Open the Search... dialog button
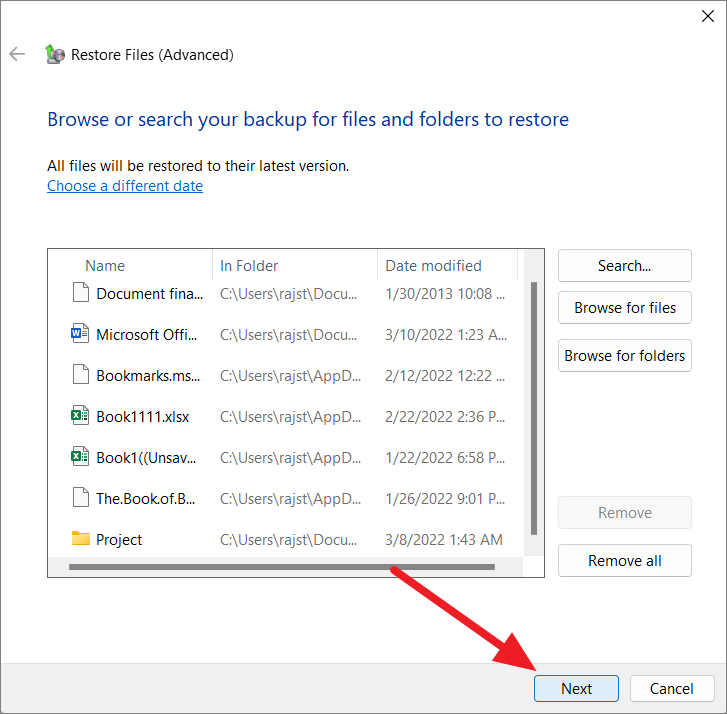The width and height of the screenshot is (727, 714). pyautogui.click(x=625, y=266)
